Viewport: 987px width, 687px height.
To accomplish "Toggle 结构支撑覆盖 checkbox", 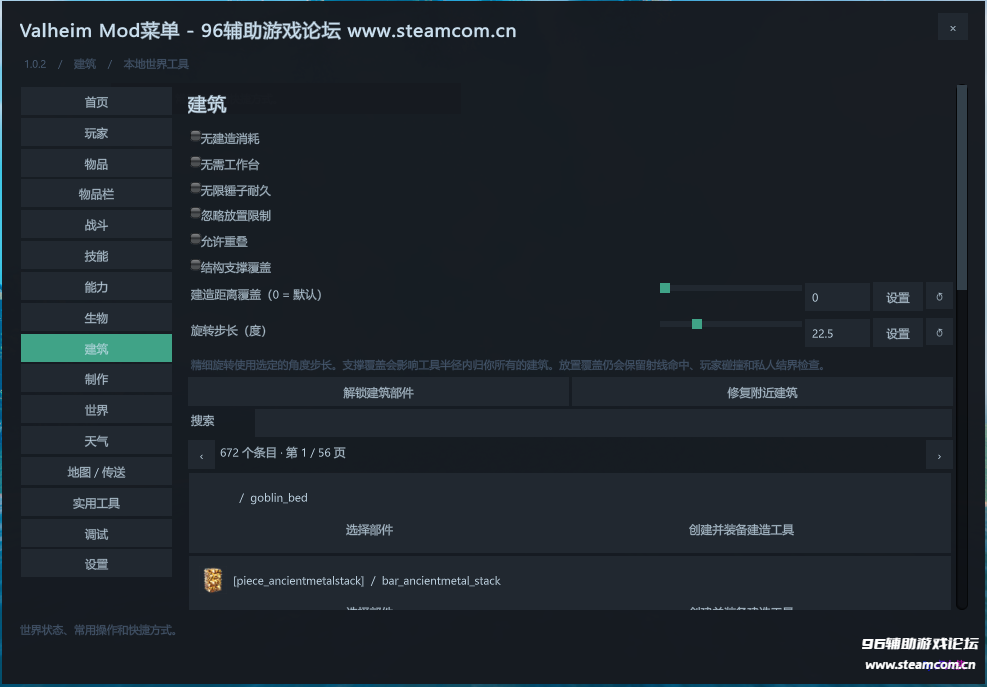I will 196,266.
